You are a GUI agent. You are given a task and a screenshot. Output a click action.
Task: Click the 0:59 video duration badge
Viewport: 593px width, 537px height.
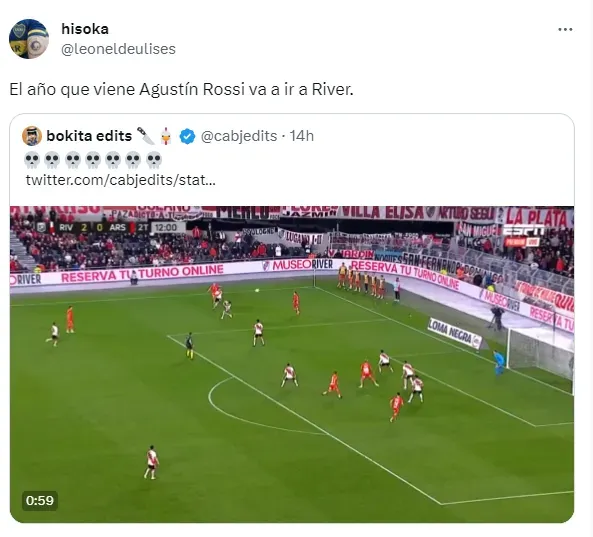click(40, 501)
